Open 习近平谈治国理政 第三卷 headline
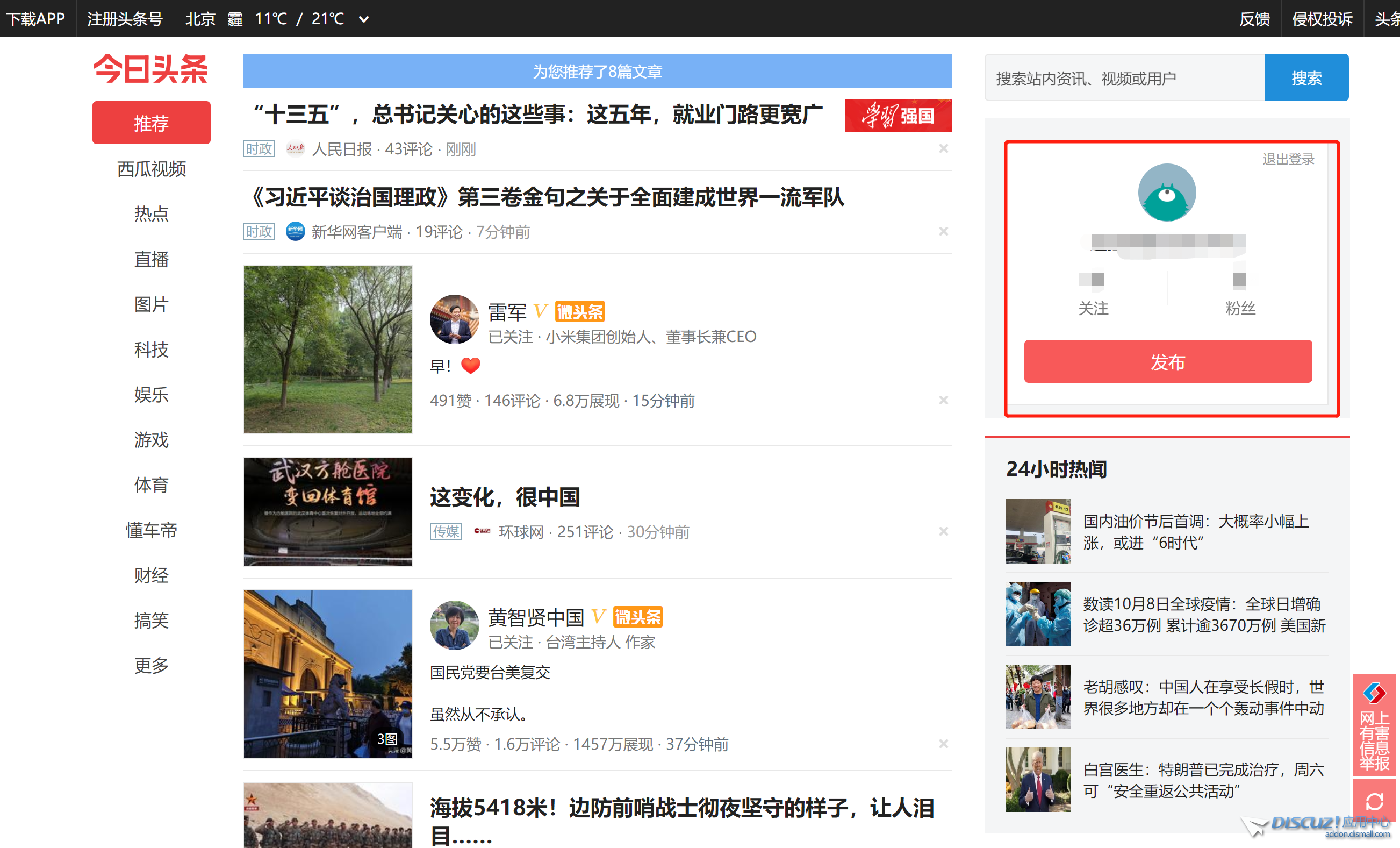Screen dimensions: 1400x848 tap(547, 198)
